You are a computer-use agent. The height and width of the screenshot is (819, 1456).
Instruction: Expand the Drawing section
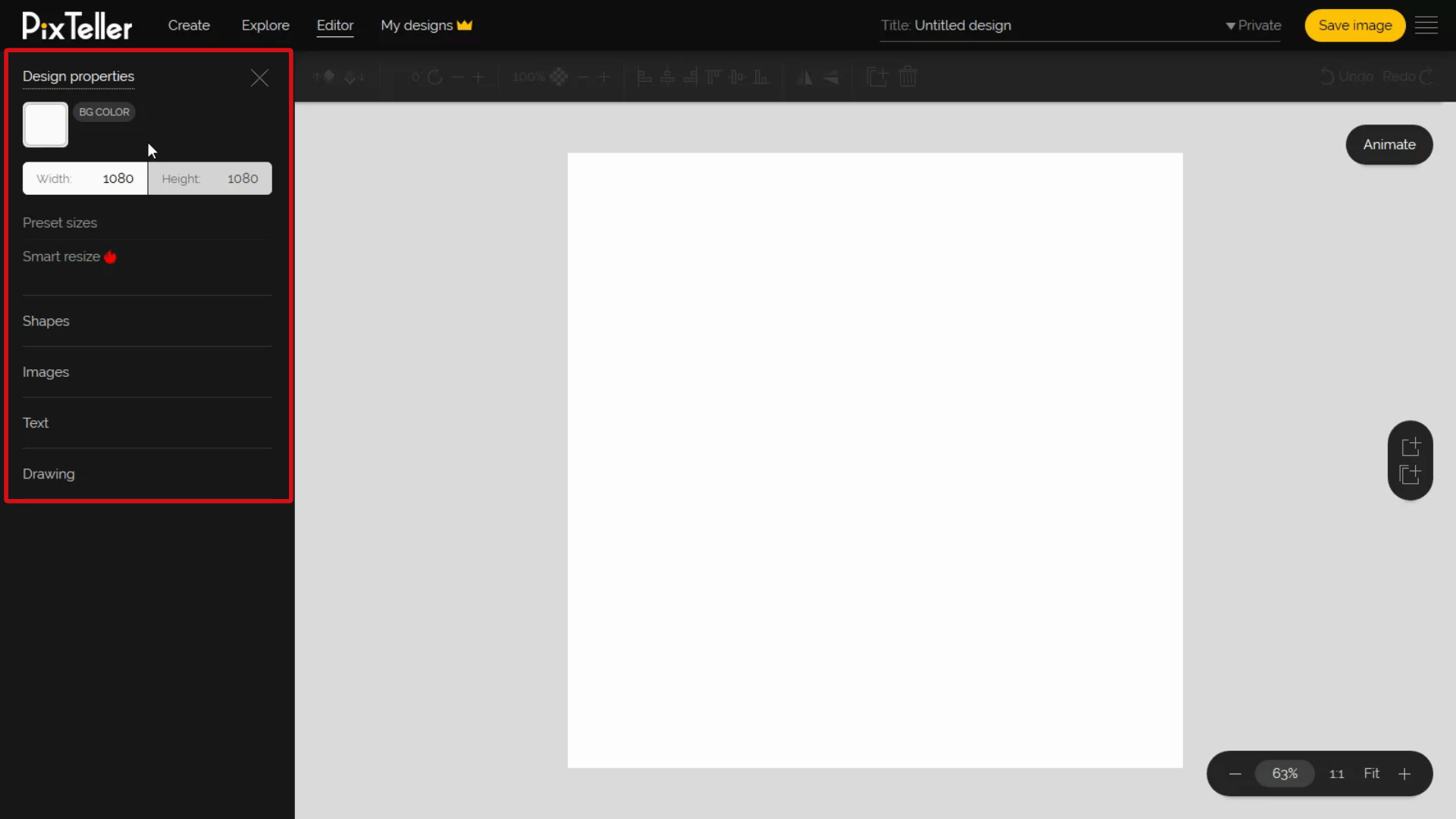click(48, 473)
